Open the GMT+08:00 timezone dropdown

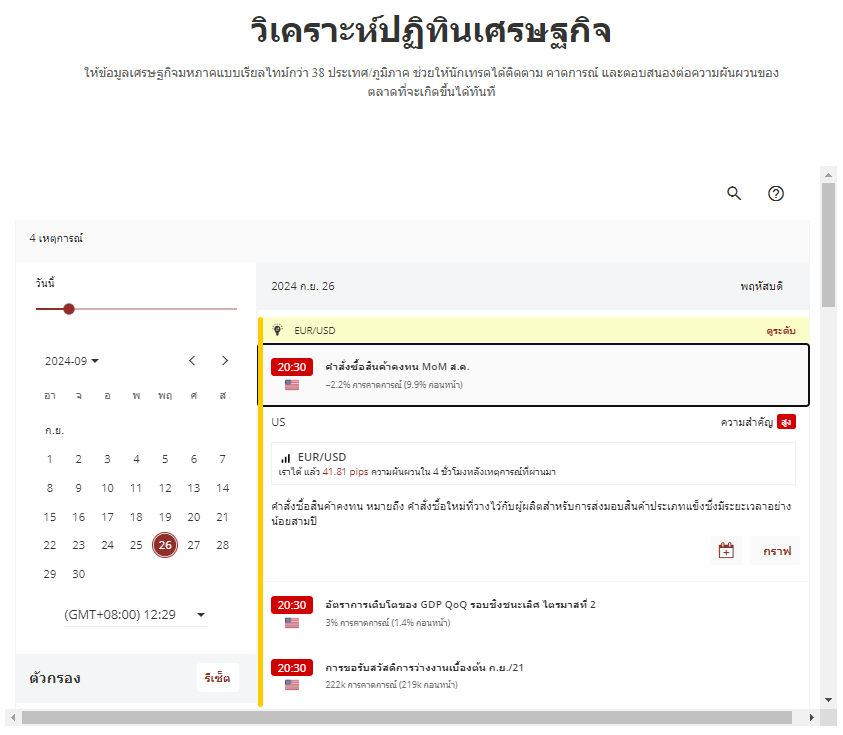[135, 615]
